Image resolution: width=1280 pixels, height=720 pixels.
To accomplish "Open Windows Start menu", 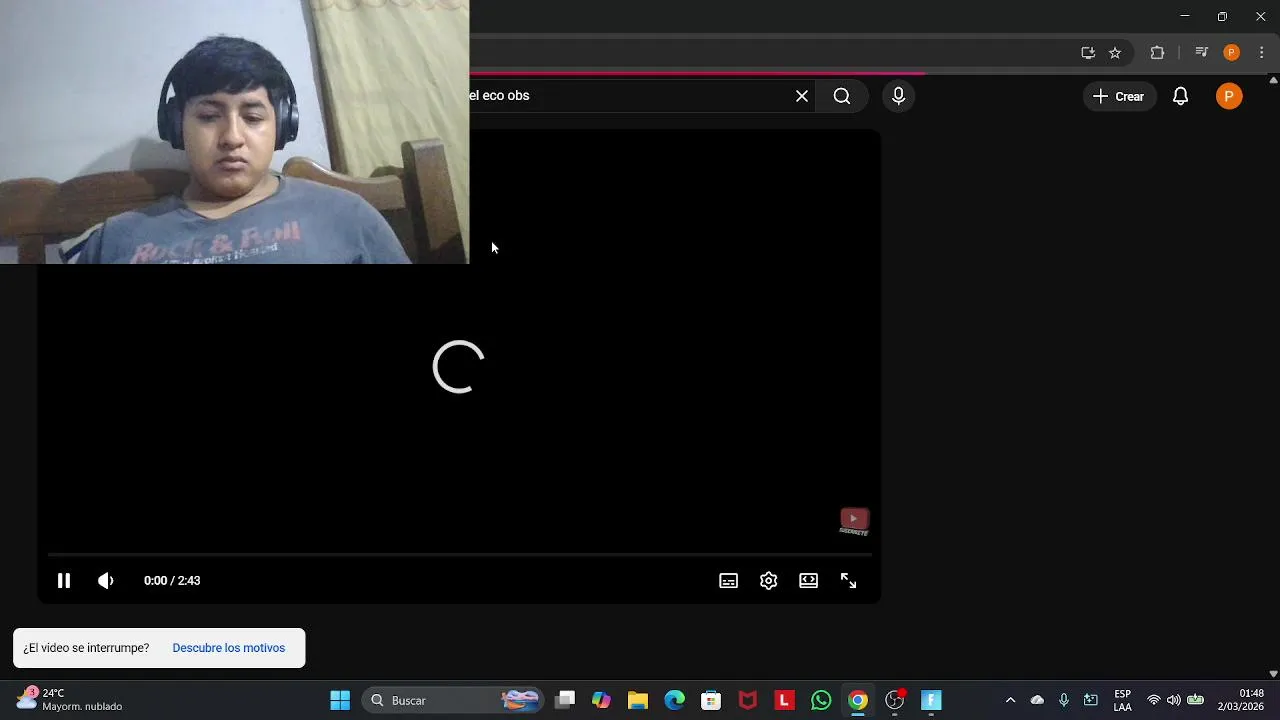I will [x=340, y=700].
